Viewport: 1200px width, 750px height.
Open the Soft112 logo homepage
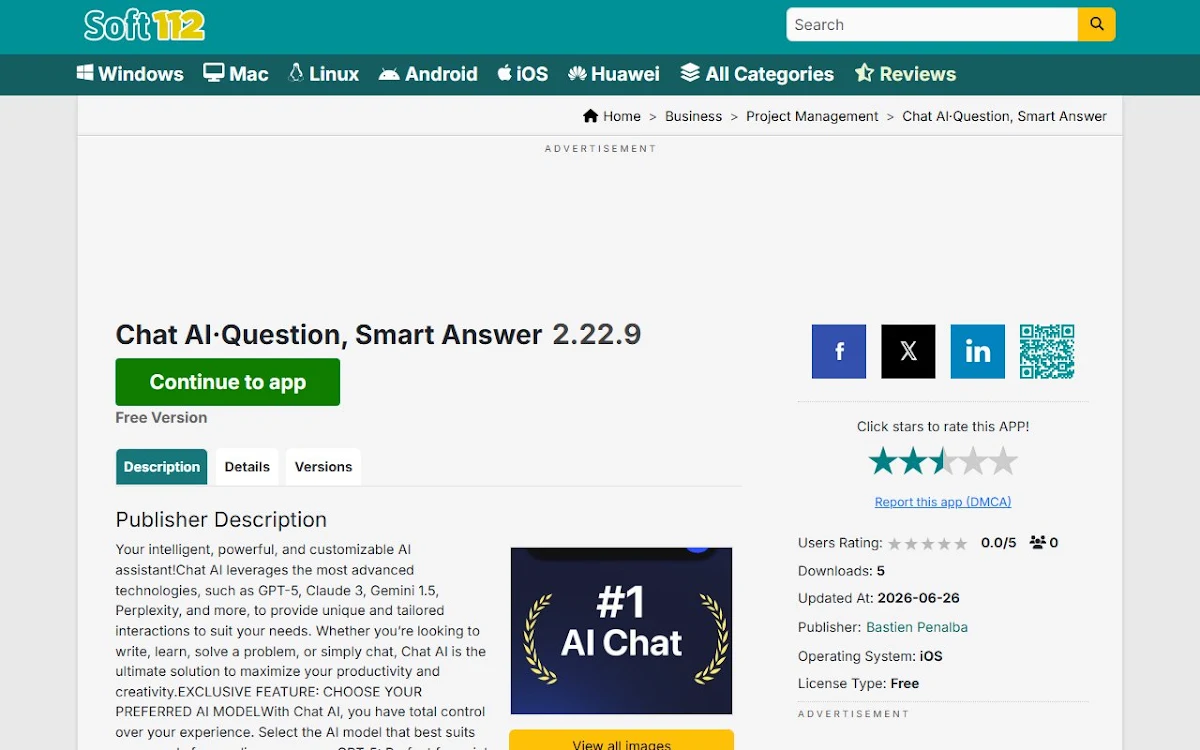pos(144,24)
